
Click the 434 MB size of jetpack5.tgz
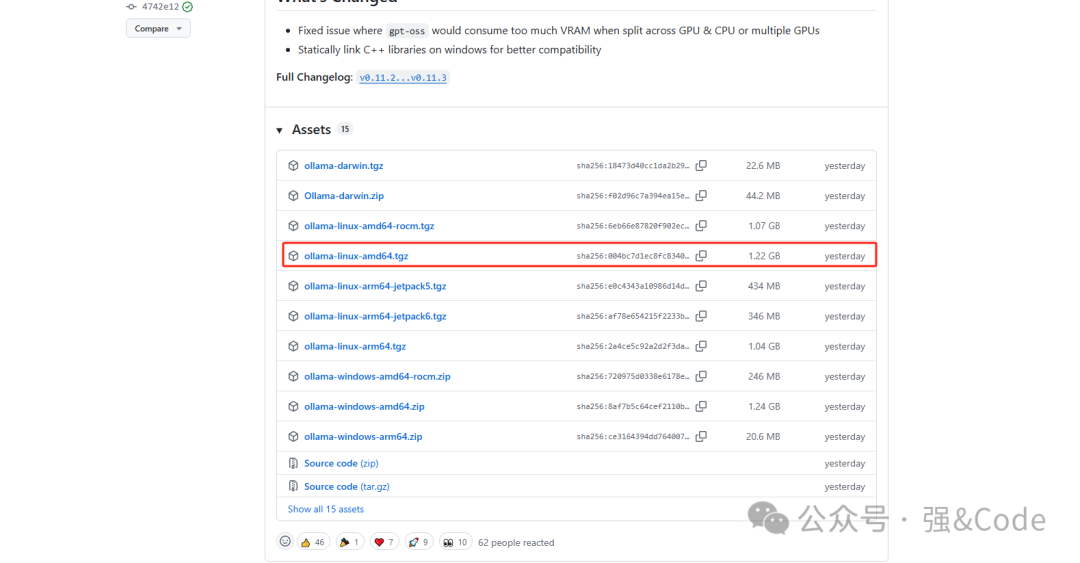tap(764, 286)
